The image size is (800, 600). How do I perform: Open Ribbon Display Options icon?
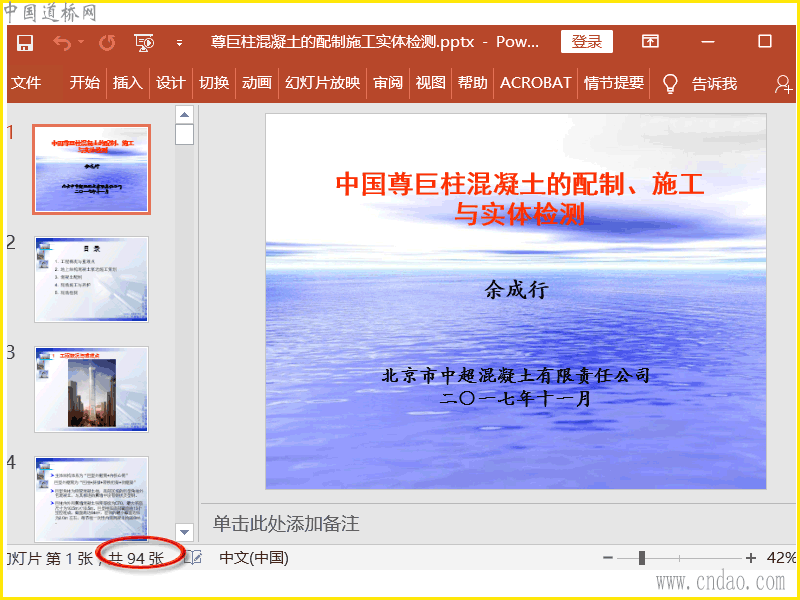(650, 41)
